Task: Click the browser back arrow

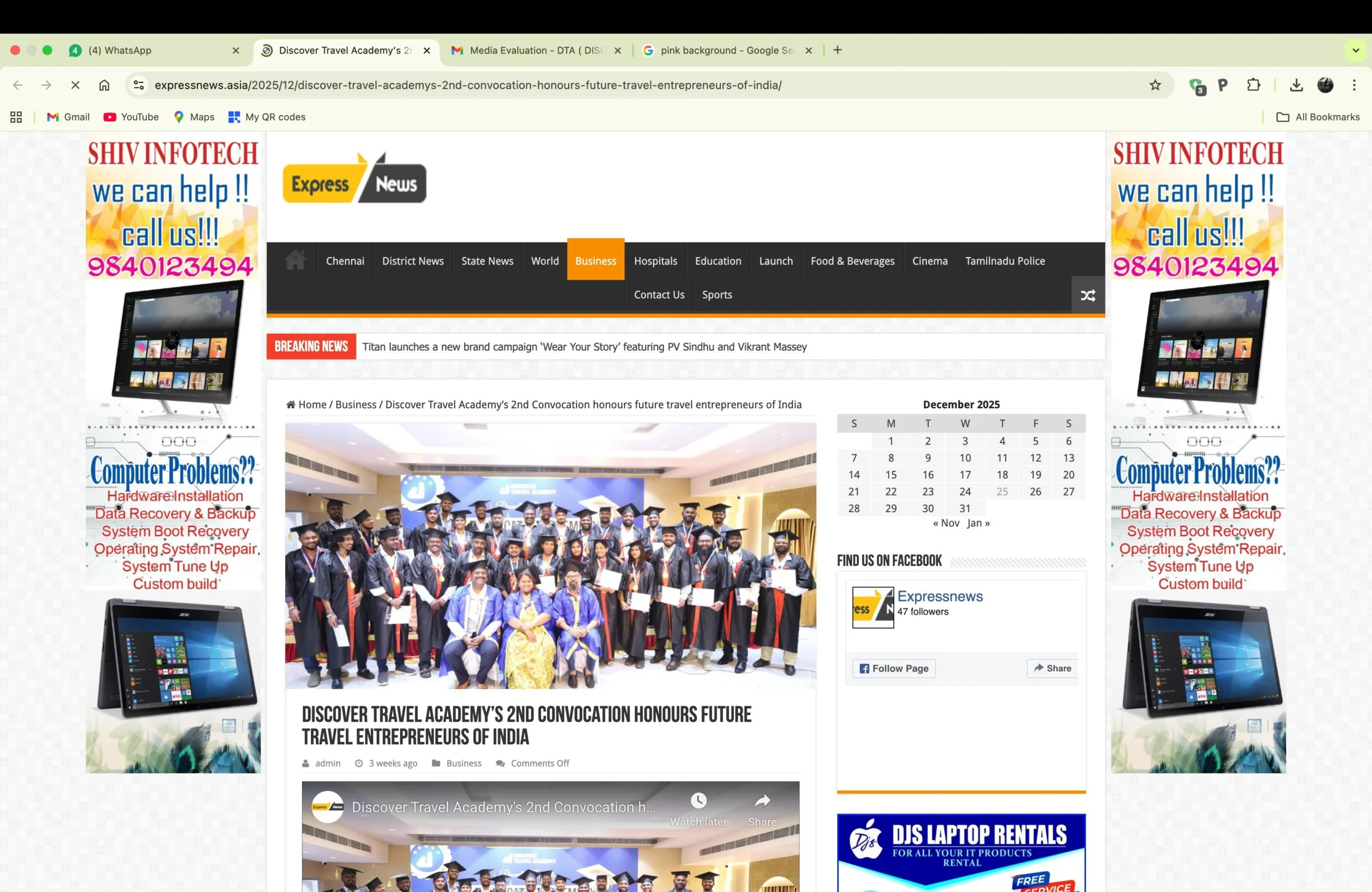Action: click(18, 85)
